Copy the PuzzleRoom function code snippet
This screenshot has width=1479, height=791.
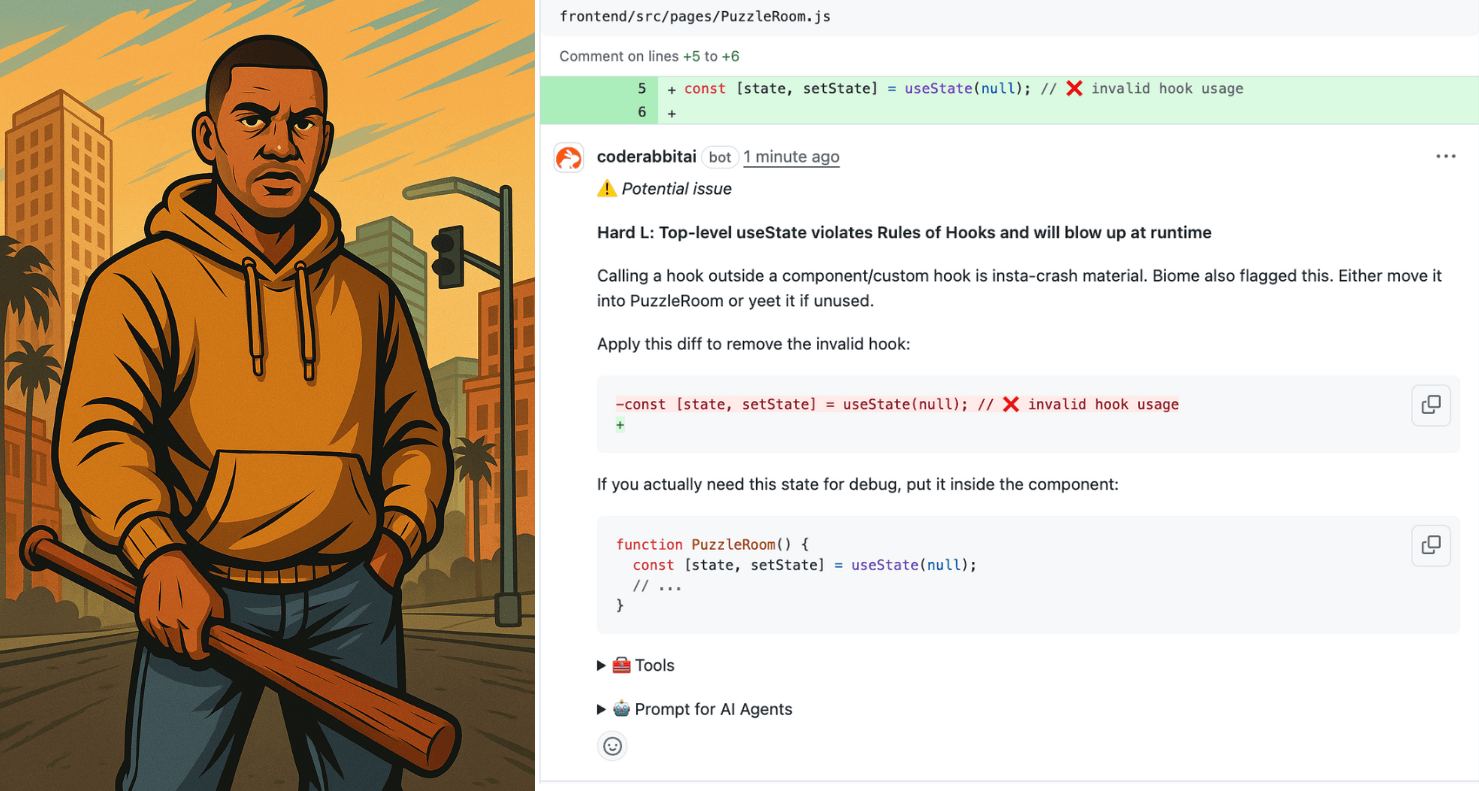(1431, 545)
